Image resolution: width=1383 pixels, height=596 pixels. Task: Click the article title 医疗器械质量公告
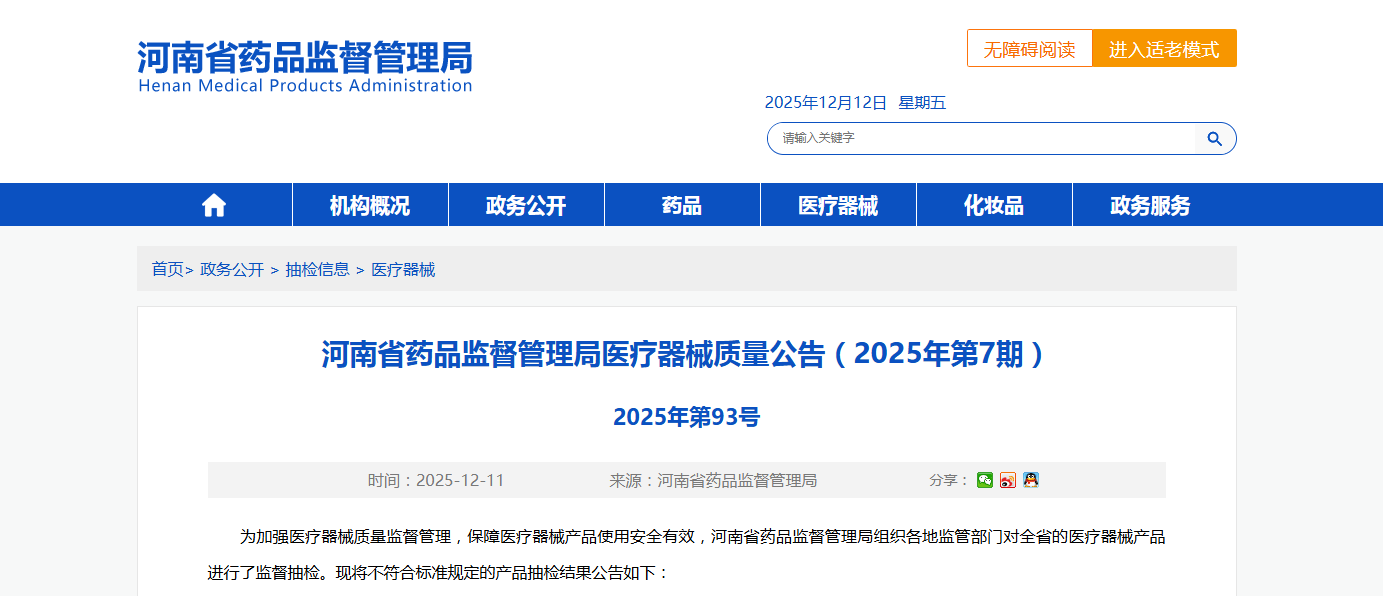[x=686, y=355]
